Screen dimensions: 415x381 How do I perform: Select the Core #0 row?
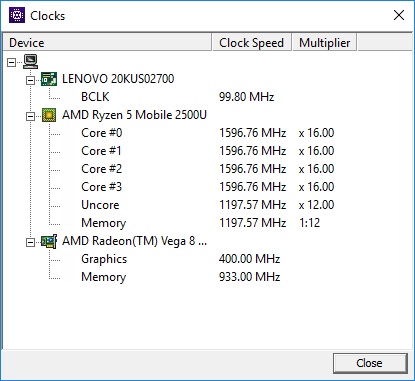point(207,133)
